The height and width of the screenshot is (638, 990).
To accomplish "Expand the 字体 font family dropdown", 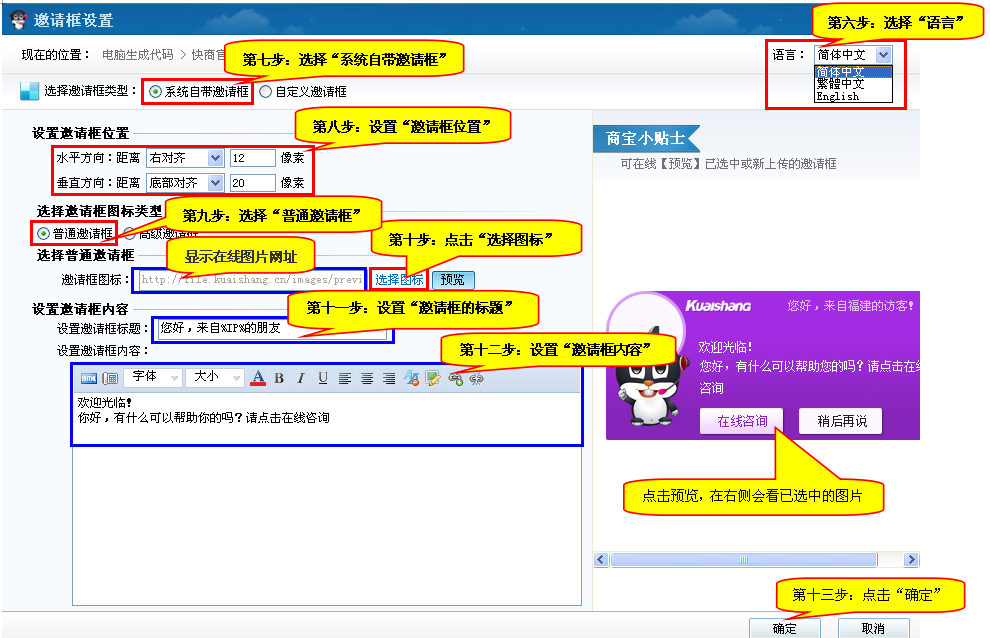I will coord(155,377).
